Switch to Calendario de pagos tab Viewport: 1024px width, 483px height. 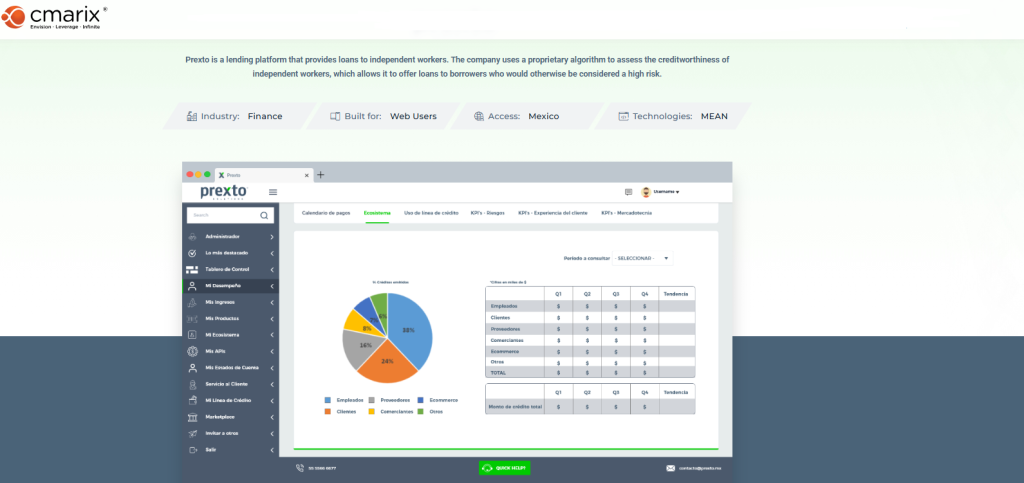pyautogui.click(x=325, y=213)
